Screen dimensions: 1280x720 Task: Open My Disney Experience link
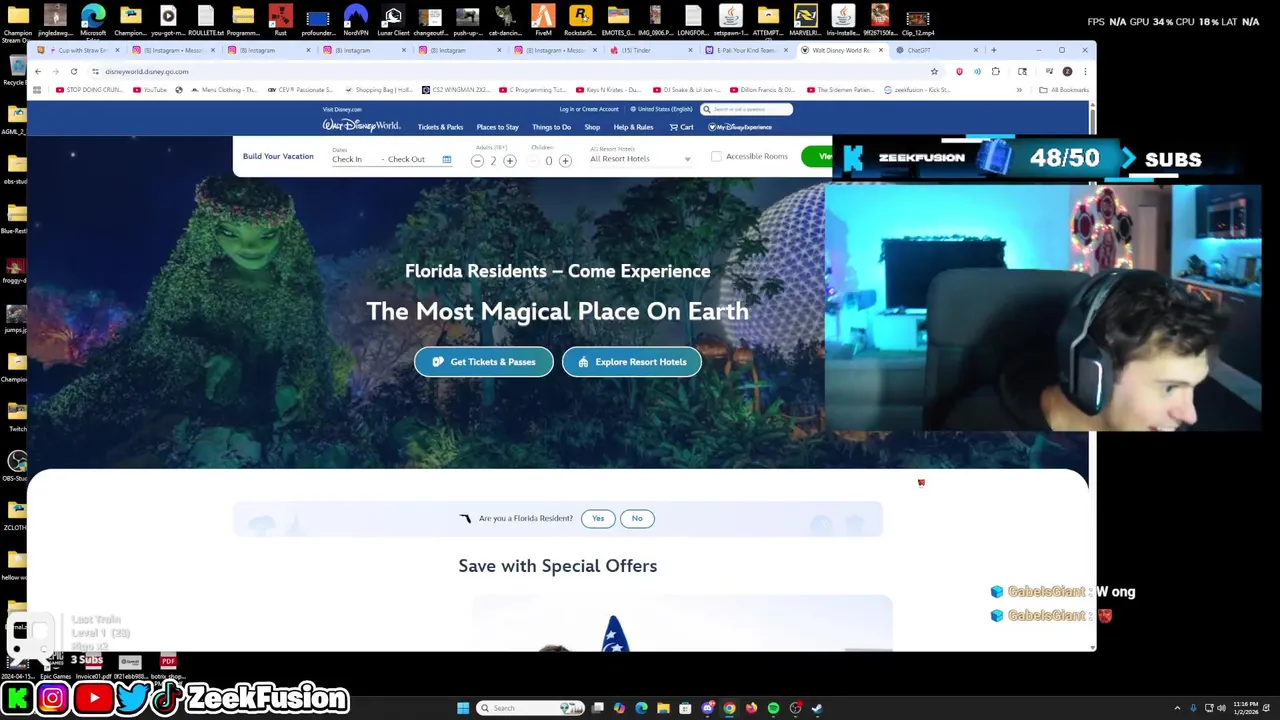740,127
